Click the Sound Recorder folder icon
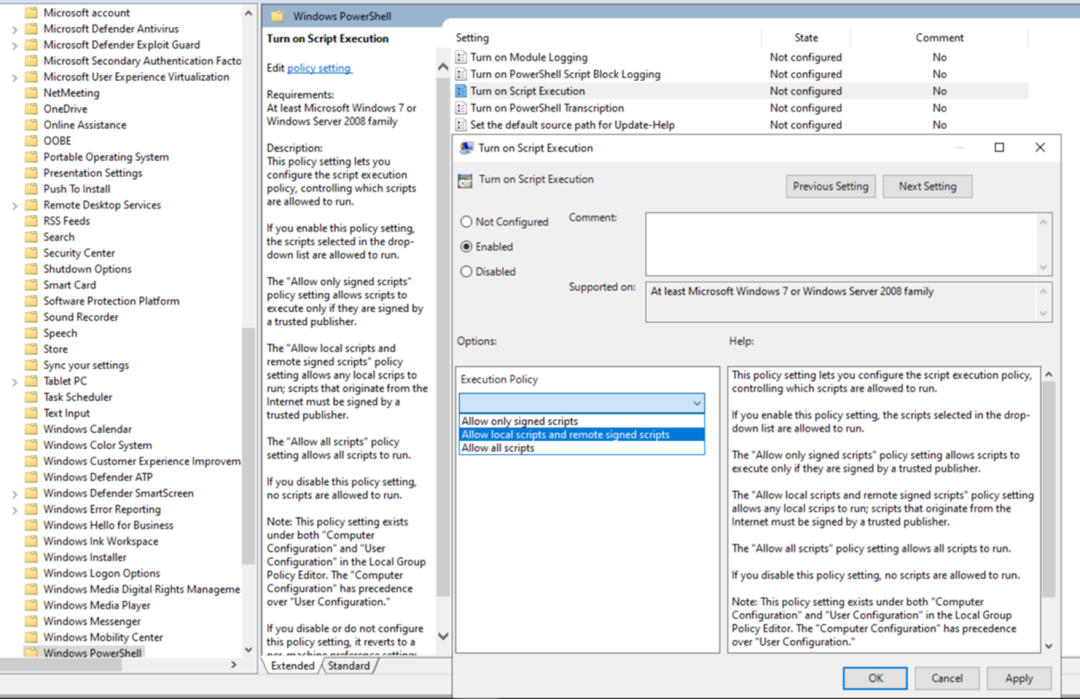 pos(31,317)
